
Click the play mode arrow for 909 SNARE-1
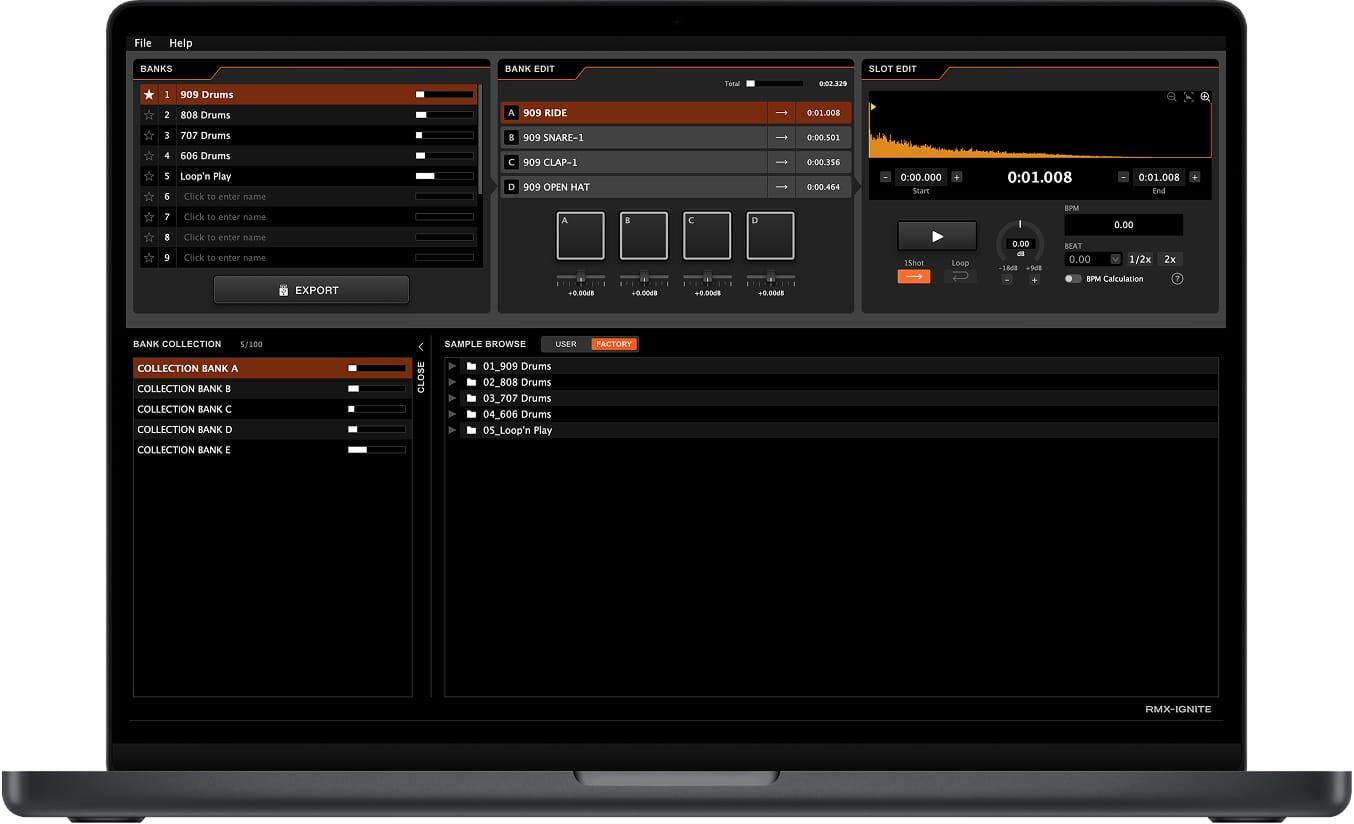click(x=782, y=137)
